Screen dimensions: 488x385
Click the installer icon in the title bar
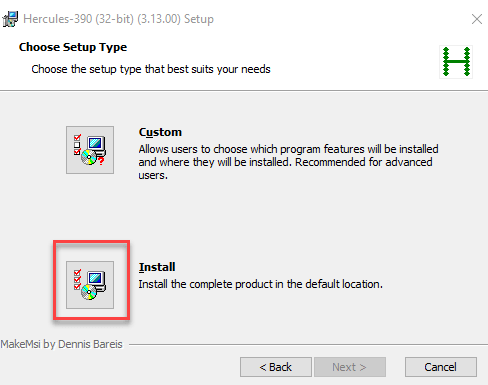point(10,19)
